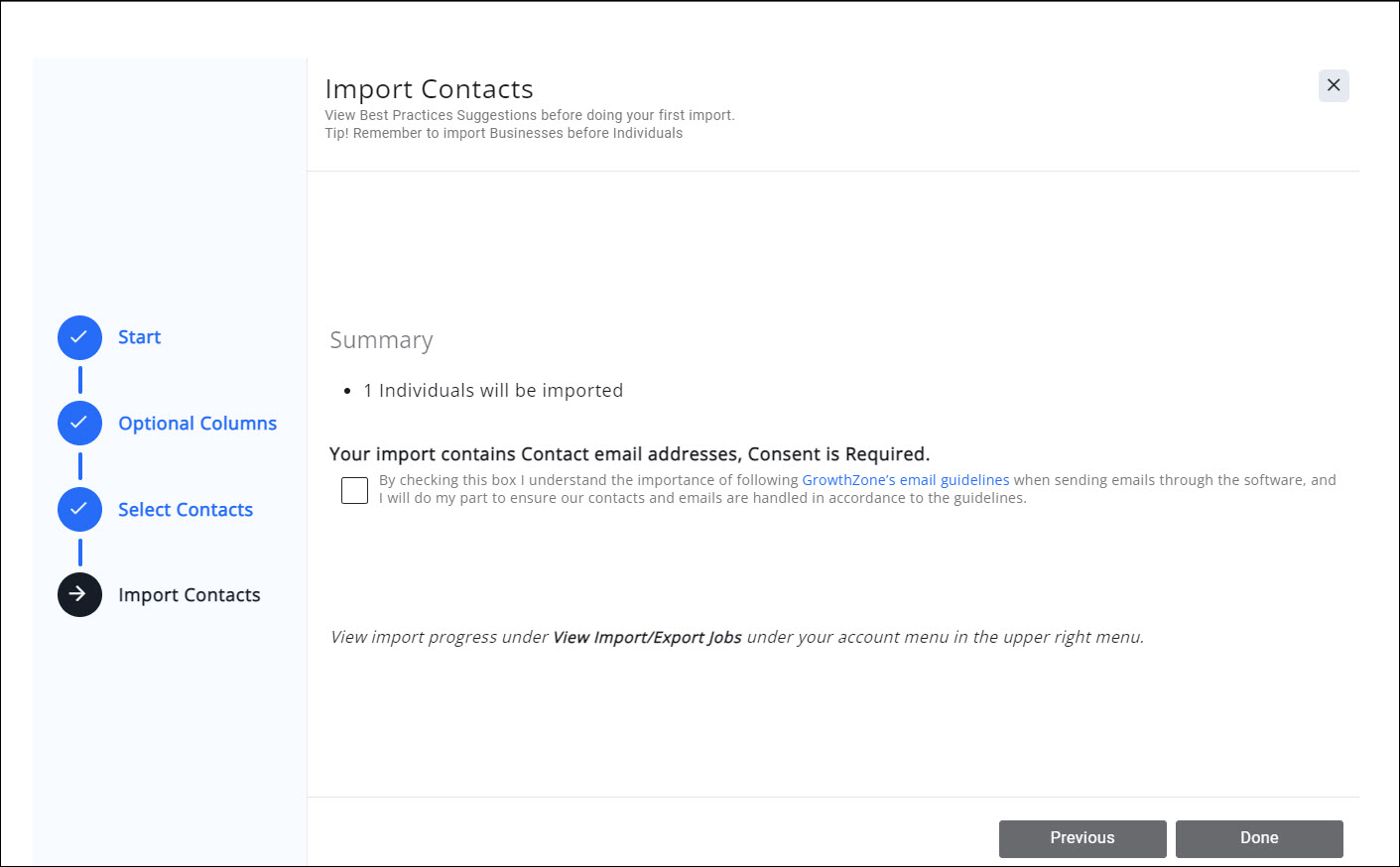Open GrowthZone's email guidelines link
The image size is (1400, 867).
point(905,480)
